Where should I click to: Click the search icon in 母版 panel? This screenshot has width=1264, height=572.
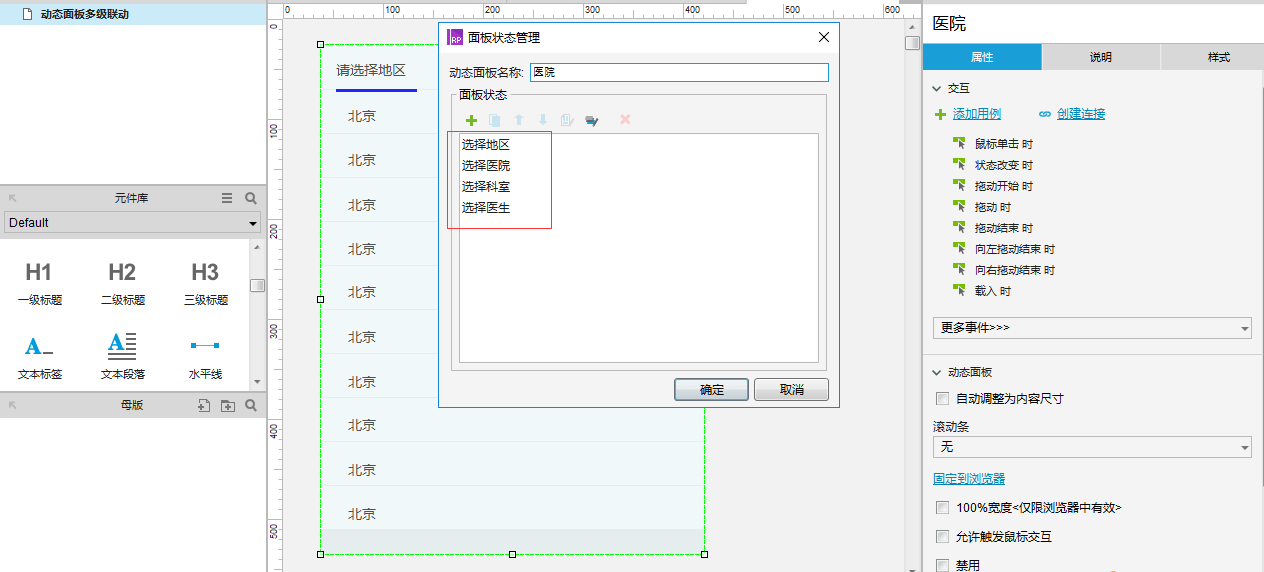tap(251, 405)
